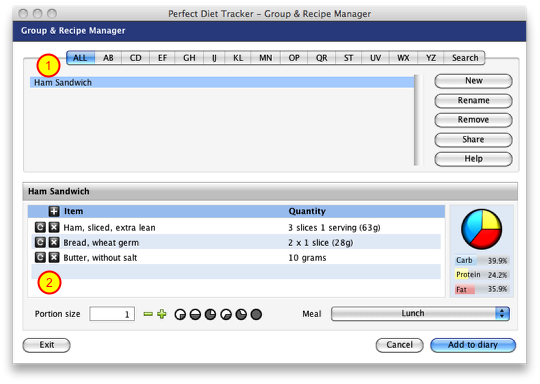Screen dimensions: 540x384
Task: Select the half portion circle icon
Action: click(195, 314)
